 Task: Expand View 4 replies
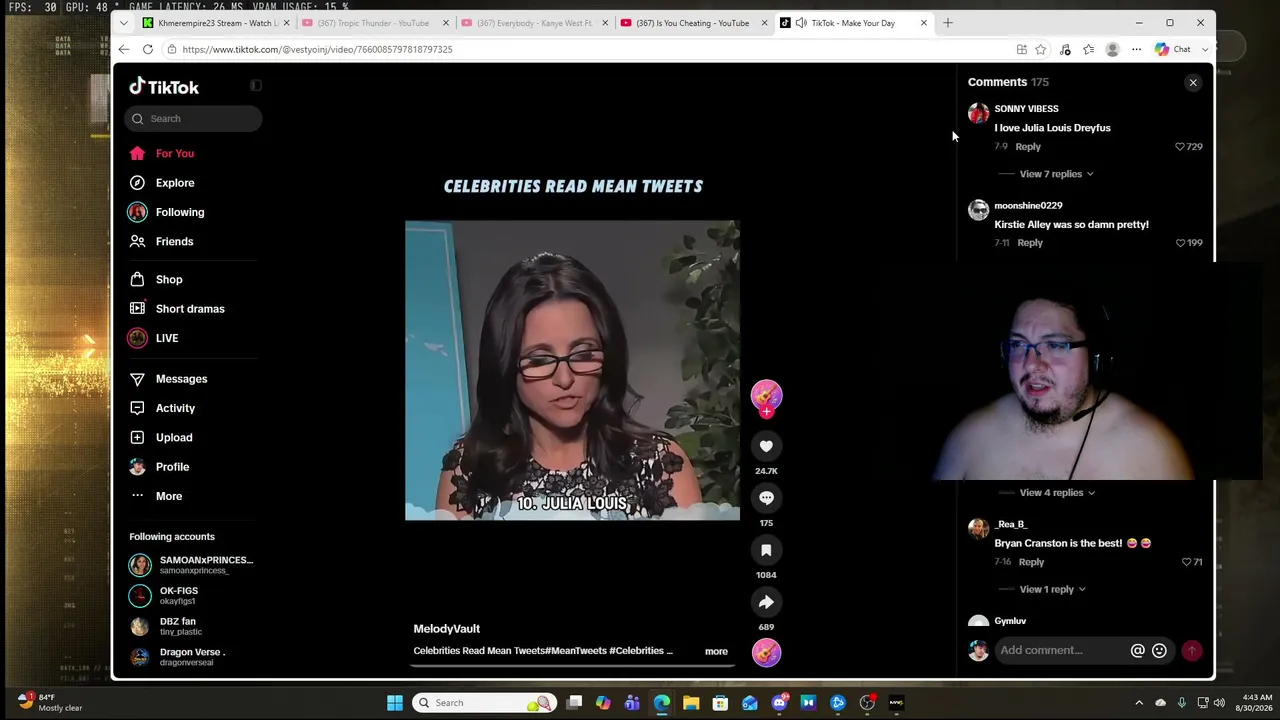pyautogui.click(x=1057, y=493)
